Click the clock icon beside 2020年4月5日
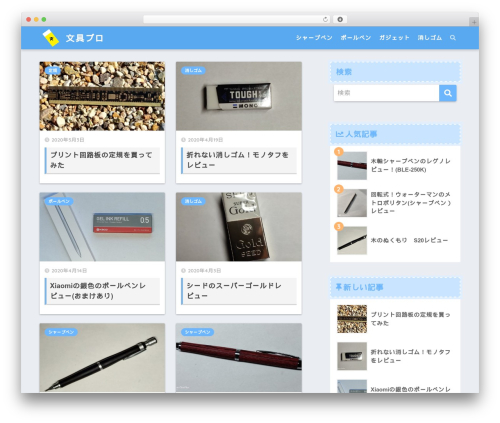This screenshot has width=500, height=423. (183, 271)
